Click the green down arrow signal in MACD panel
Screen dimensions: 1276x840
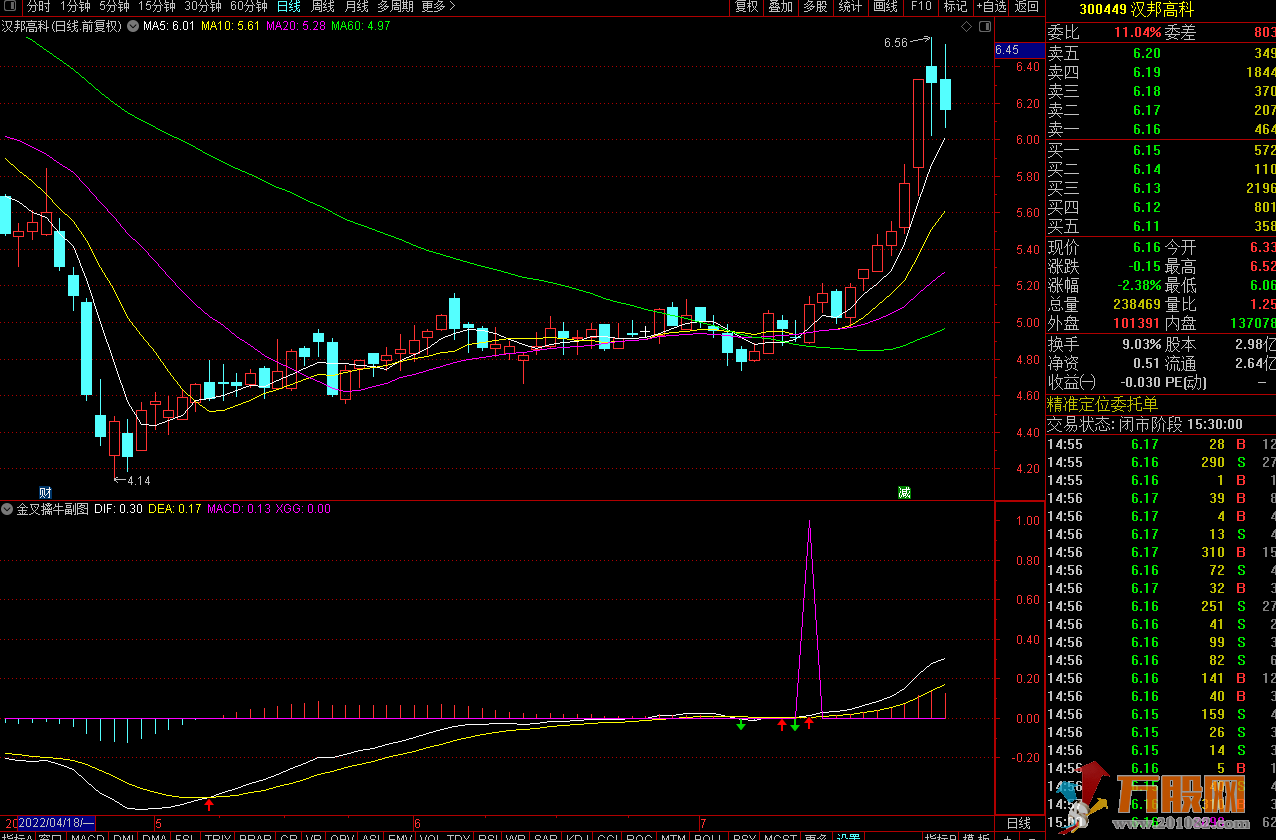741,725
